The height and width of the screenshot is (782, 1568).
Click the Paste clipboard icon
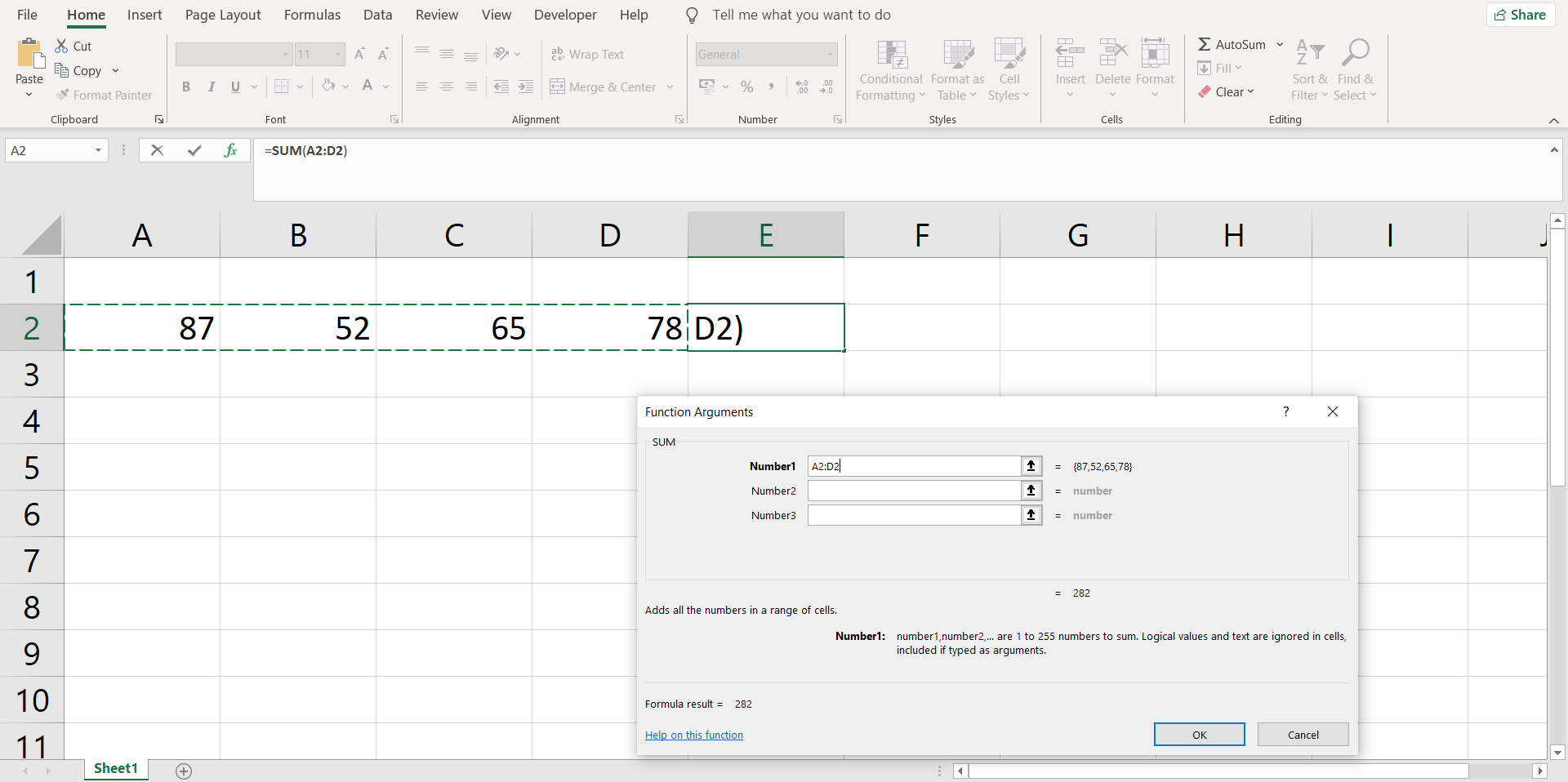tap(30, 54)
